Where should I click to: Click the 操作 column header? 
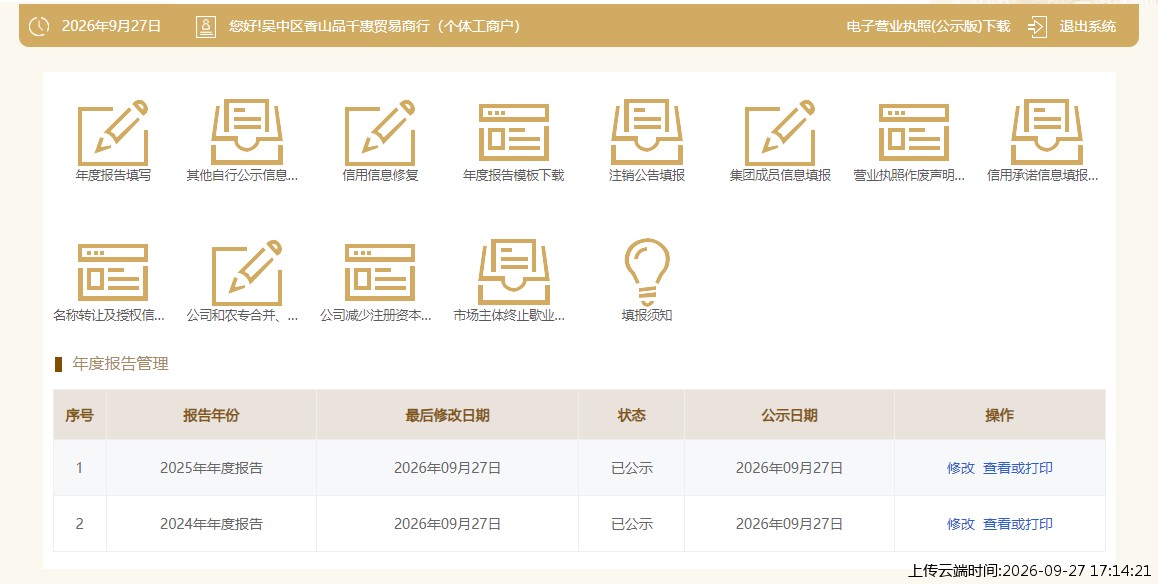tap(999, 415)
